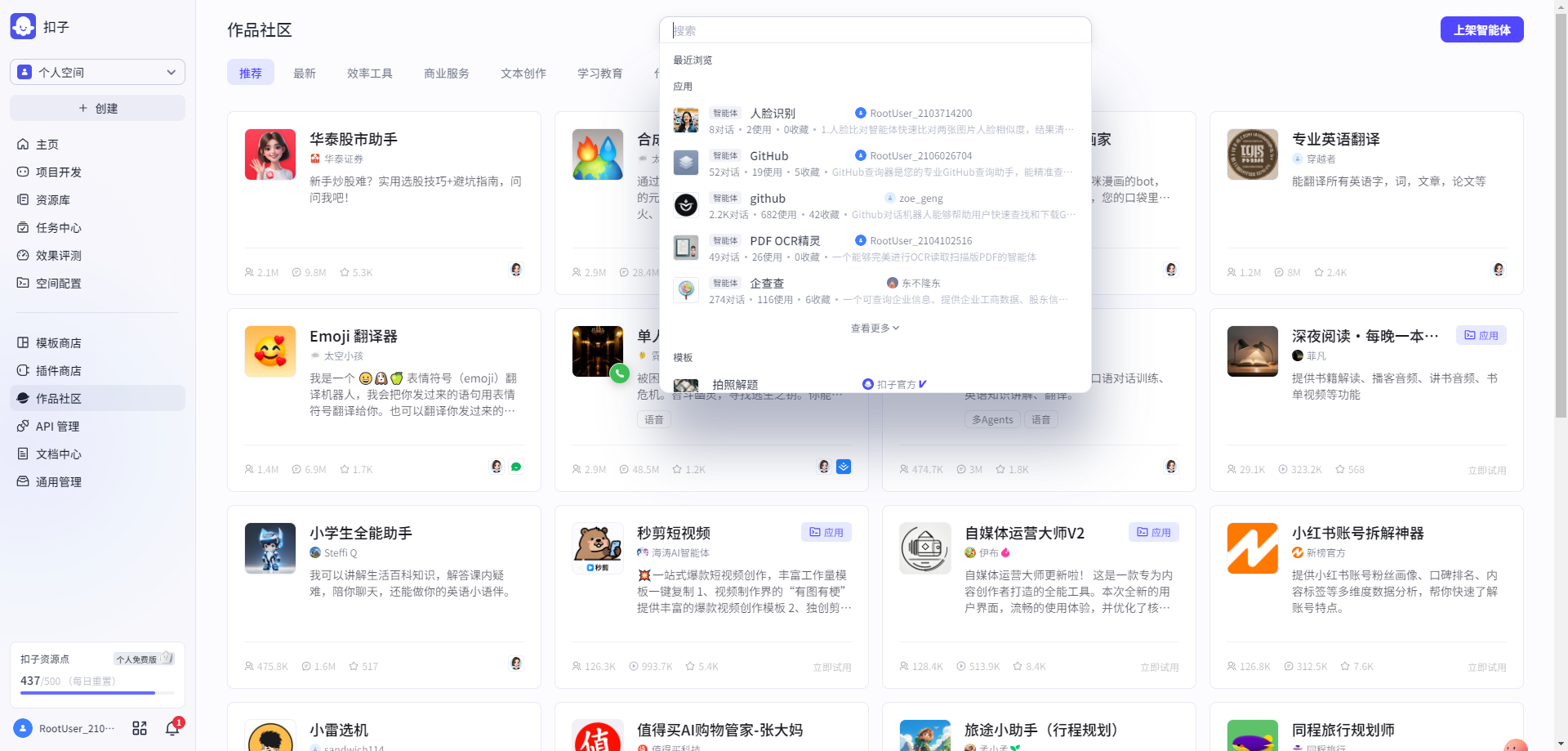
Task: Click the RootUser avatar icon
Action: pos(23,728)
